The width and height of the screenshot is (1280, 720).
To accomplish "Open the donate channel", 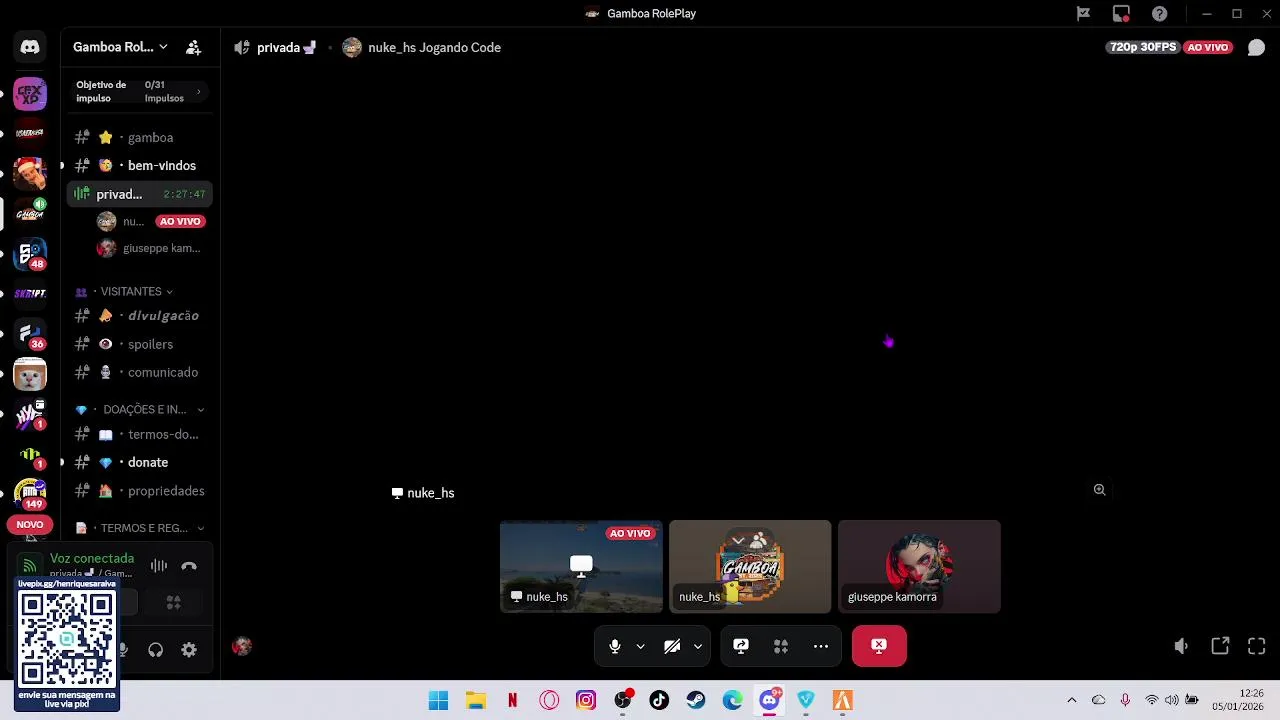I will click(139, 462).
